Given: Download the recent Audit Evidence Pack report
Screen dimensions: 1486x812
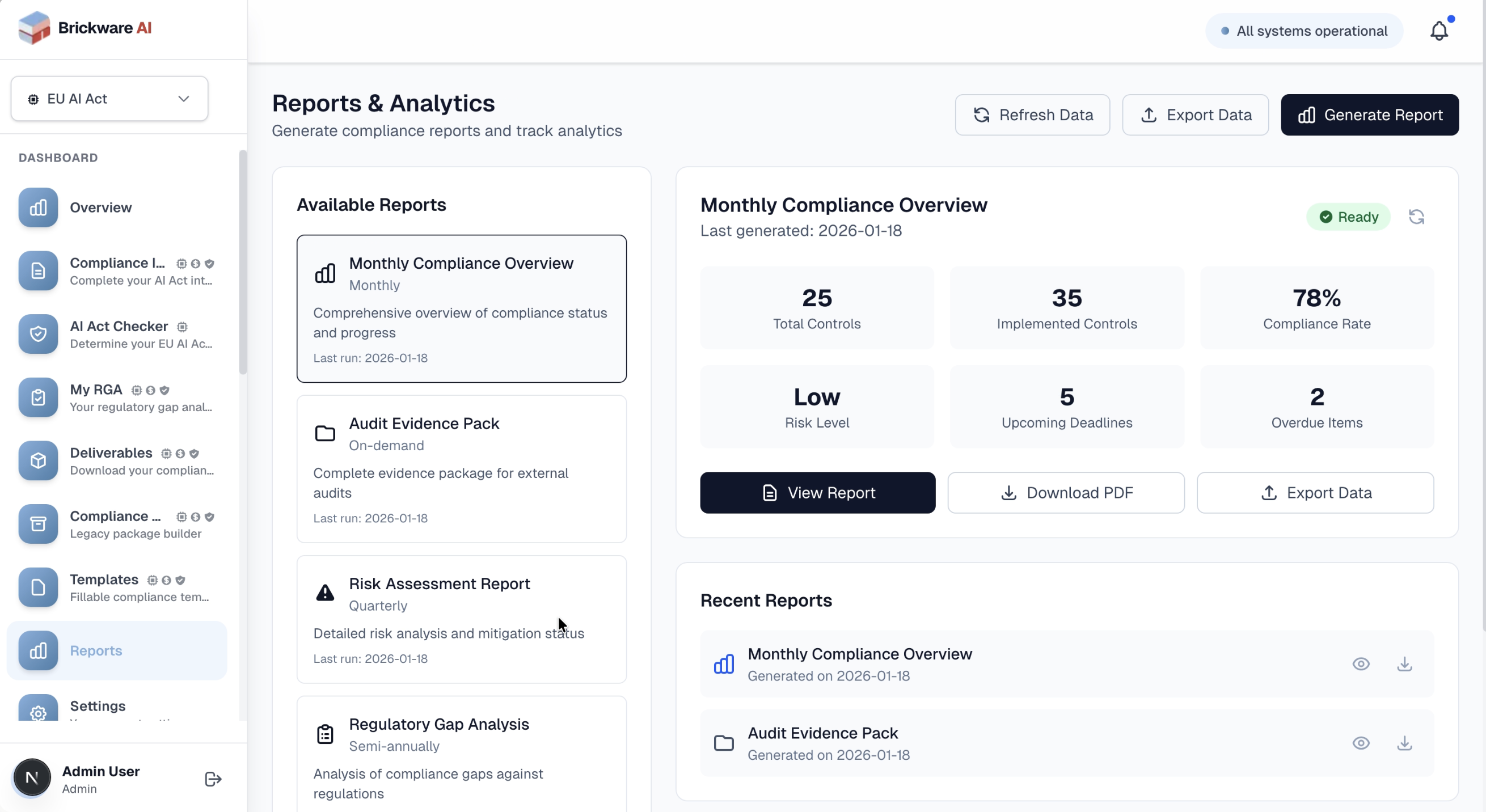Looking at the screenshot, I should pyautogui.click(x=1404, y=743).
